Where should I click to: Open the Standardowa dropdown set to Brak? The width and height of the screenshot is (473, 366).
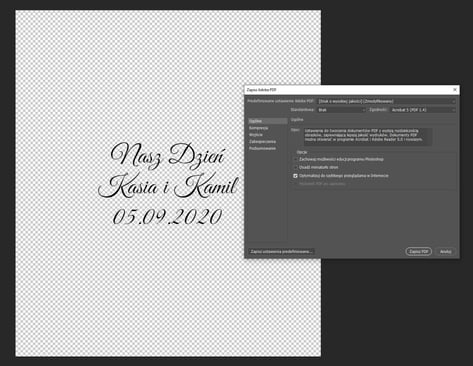(x=341, y=110)
